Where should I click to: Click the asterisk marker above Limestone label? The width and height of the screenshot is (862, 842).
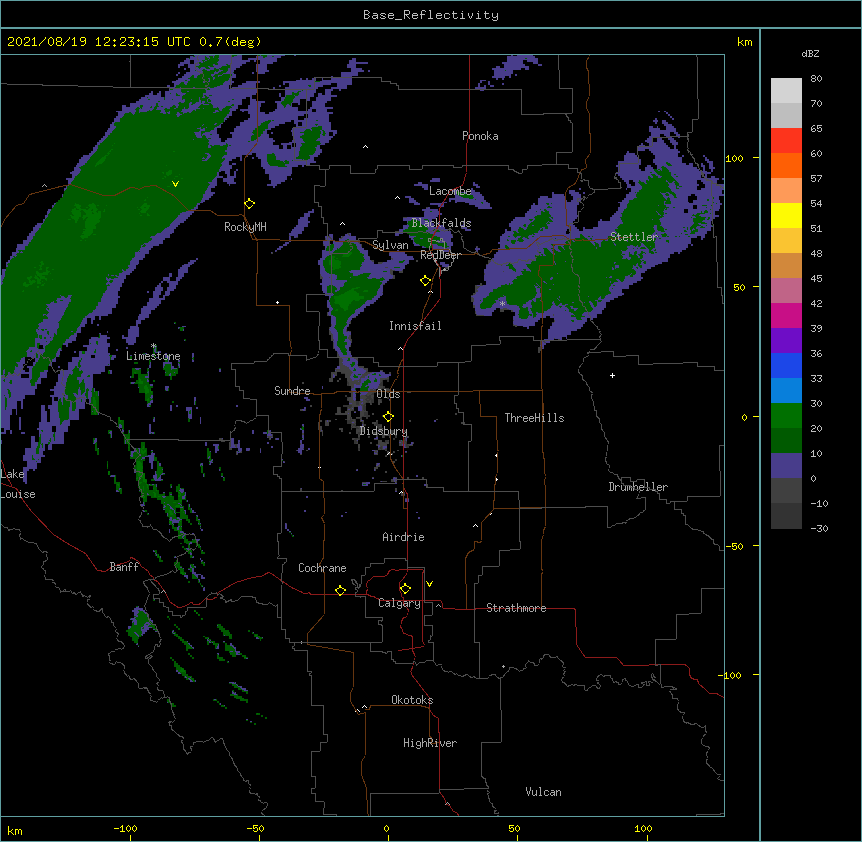click(154, 346)
